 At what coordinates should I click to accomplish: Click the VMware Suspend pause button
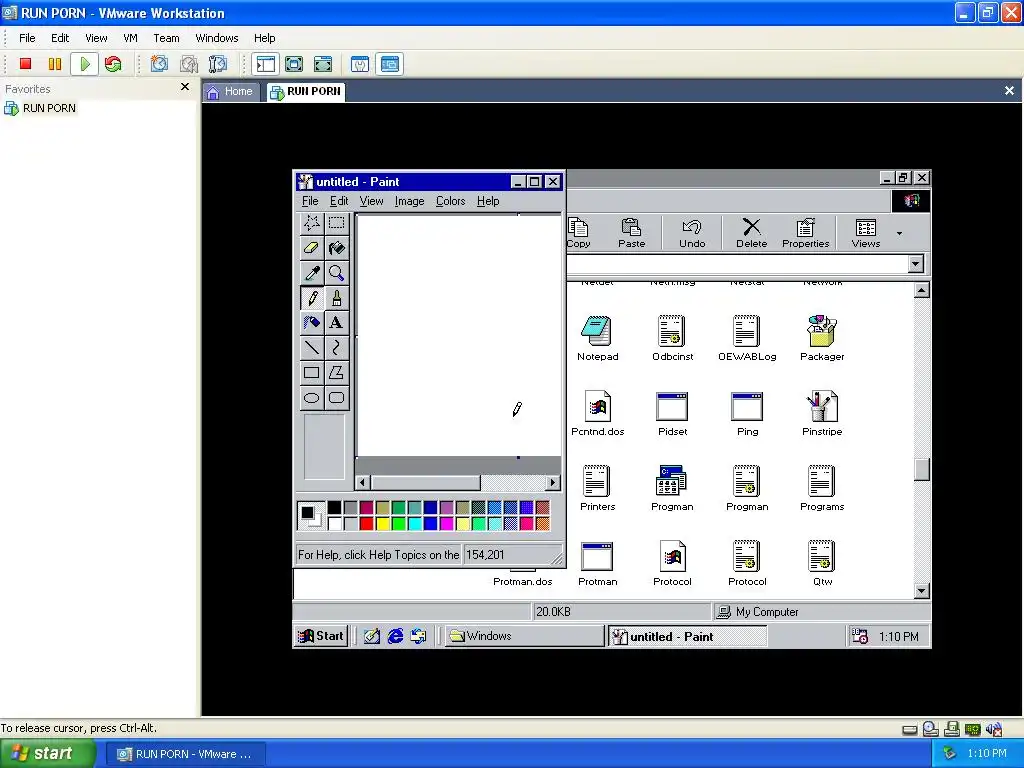pos(55,64)
